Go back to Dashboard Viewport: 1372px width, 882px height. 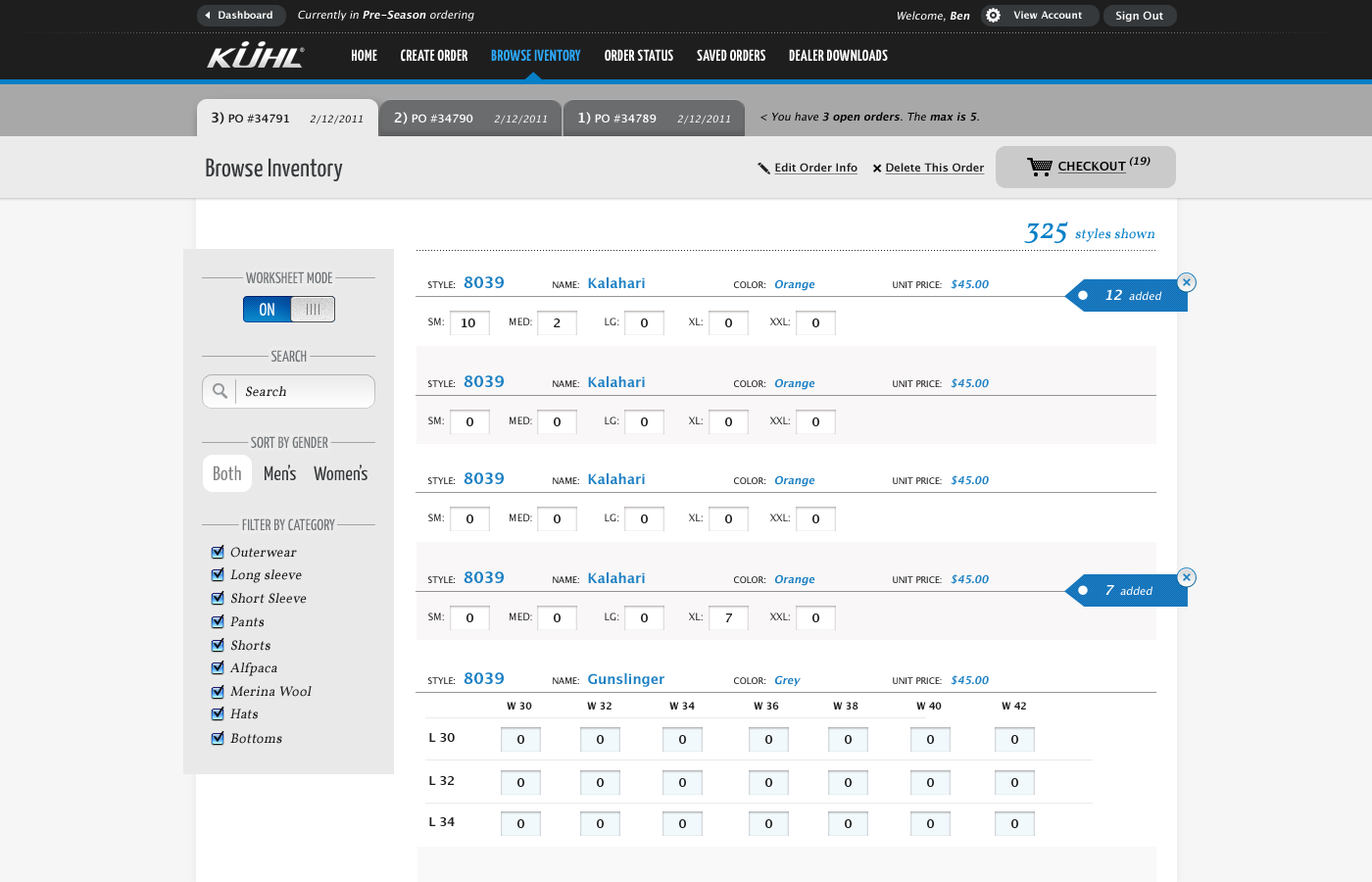(241, 16)
